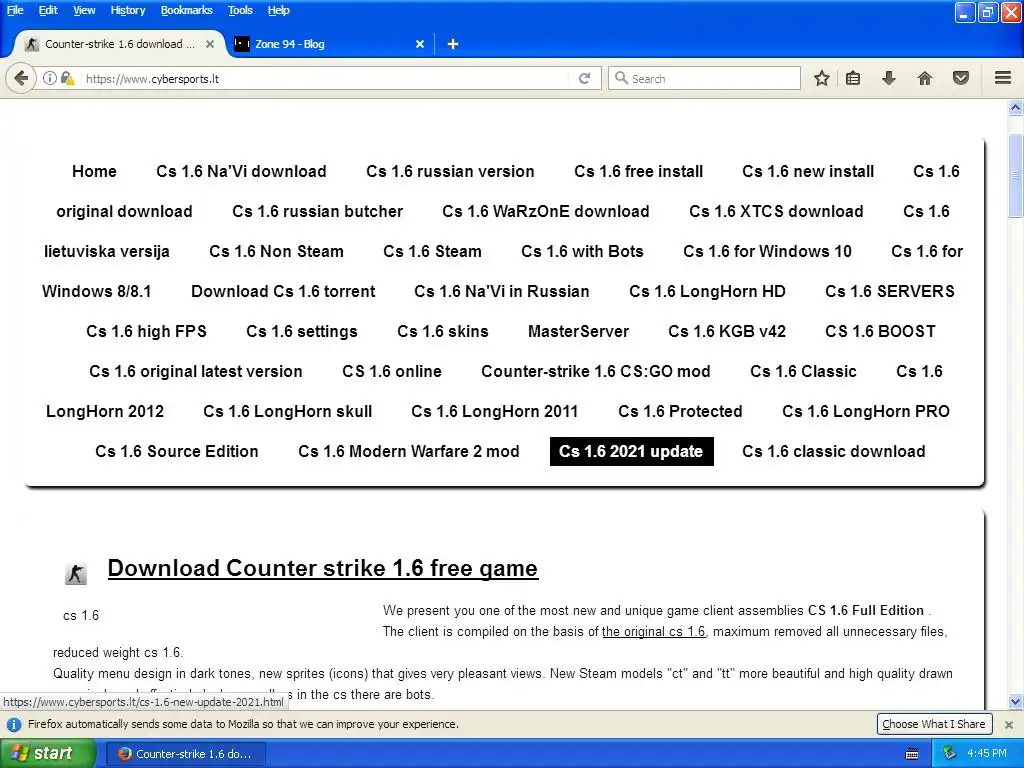Open Cs 1.6 Steam link
This screenshot has height=768, width=1024.
(432, 251)
